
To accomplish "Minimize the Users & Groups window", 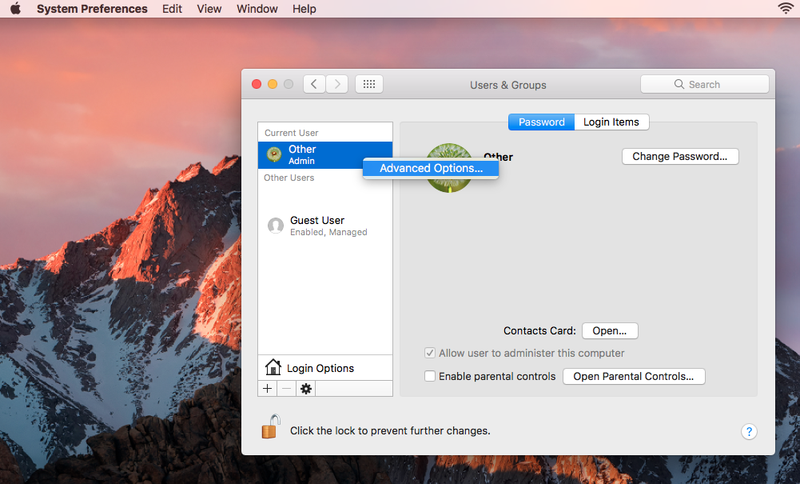I will 272,84.
